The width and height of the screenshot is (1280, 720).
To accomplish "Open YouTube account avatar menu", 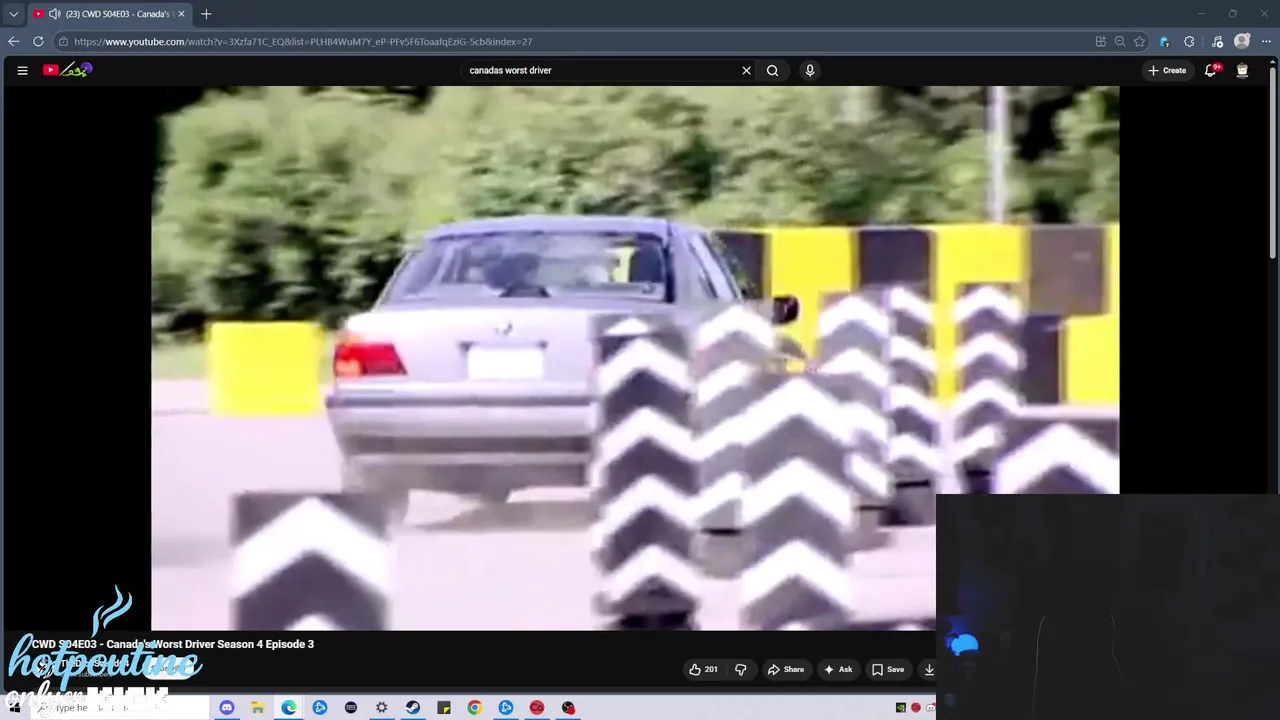I will 1242,70.
